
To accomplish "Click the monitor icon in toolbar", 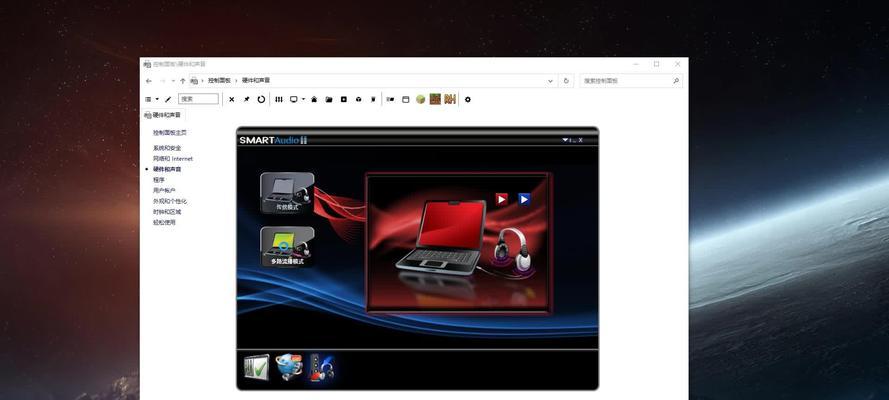I will [x=294, y=99].
